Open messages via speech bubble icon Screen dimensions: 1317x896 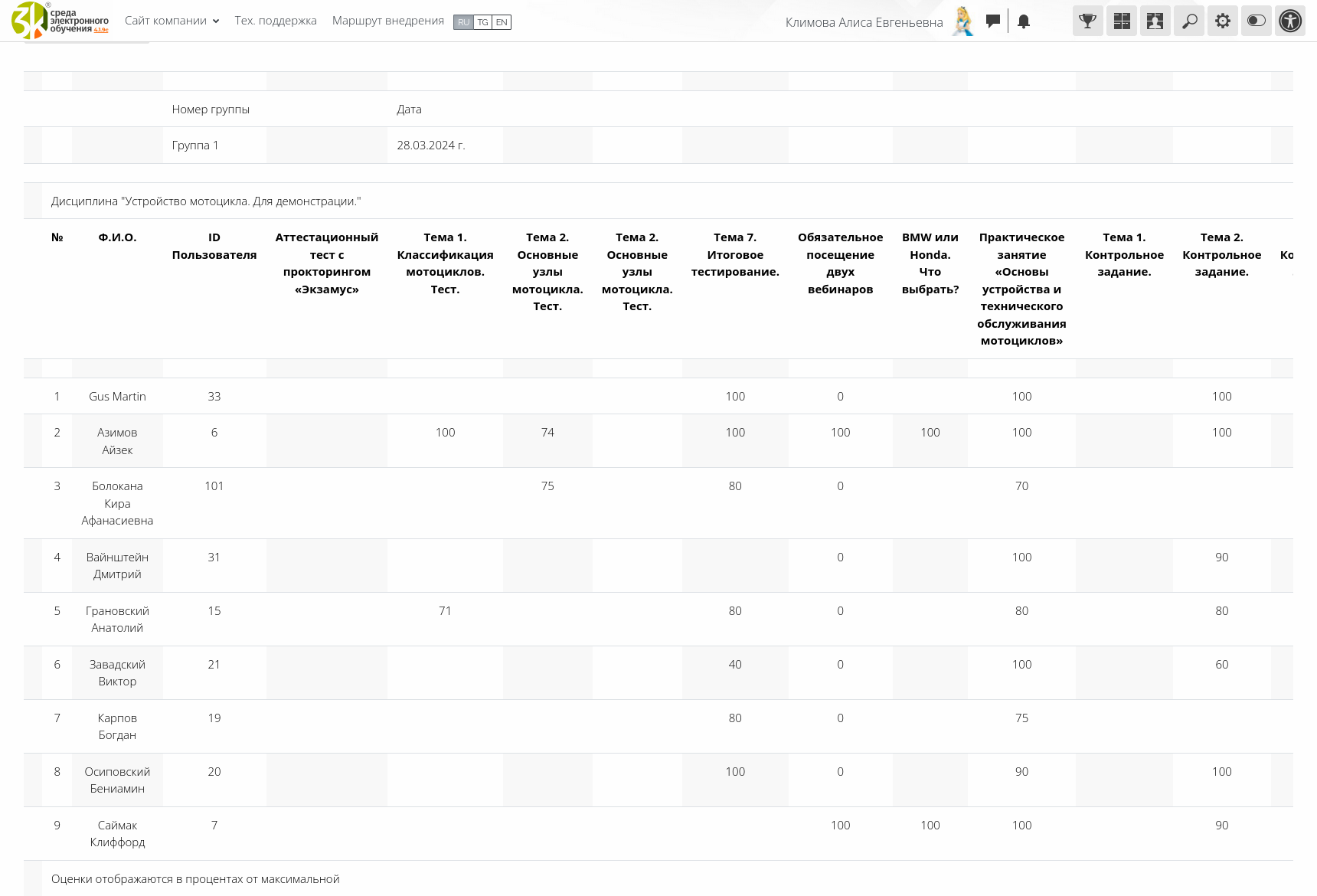[x=992, y=21]
